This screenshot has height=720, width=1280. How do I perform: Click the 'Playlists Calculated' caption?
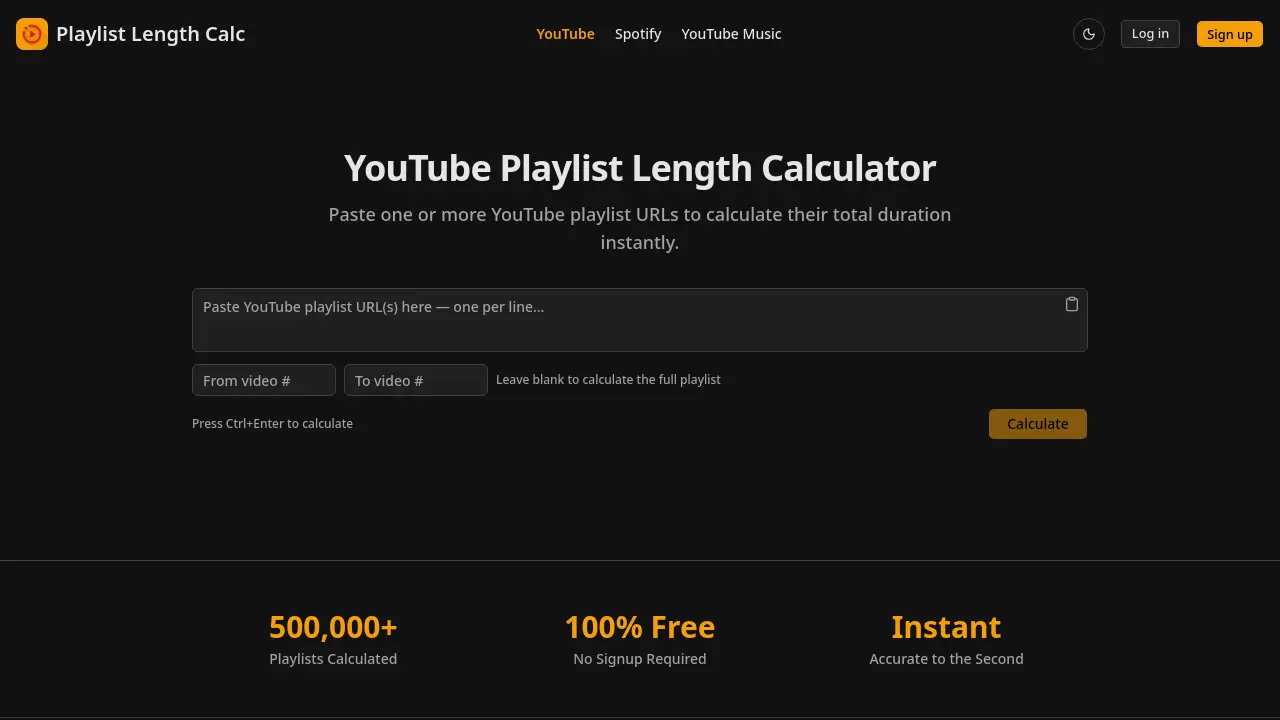[333, 659]
